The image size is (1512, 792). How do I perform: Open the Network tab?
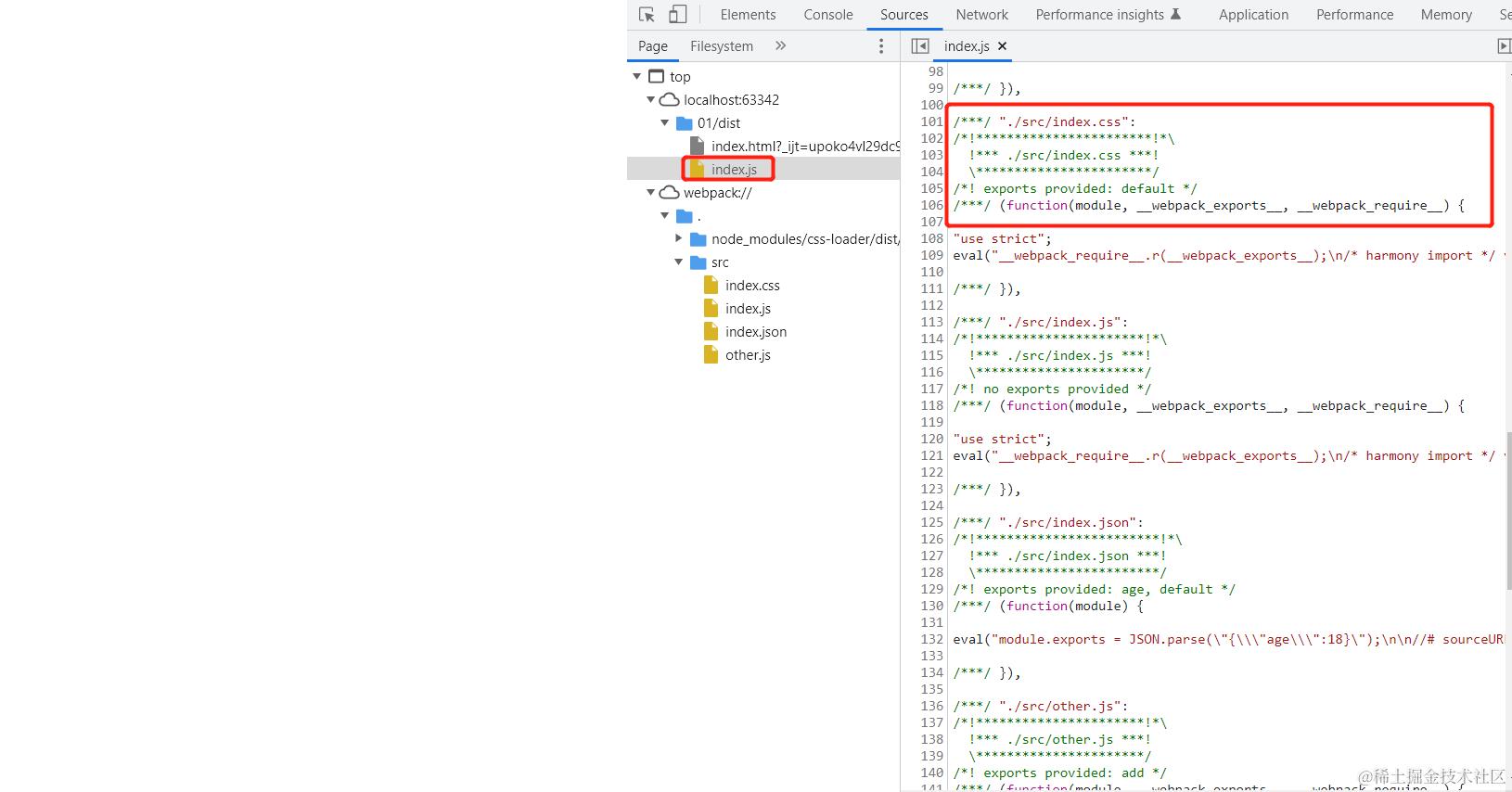tap(982, 15)
